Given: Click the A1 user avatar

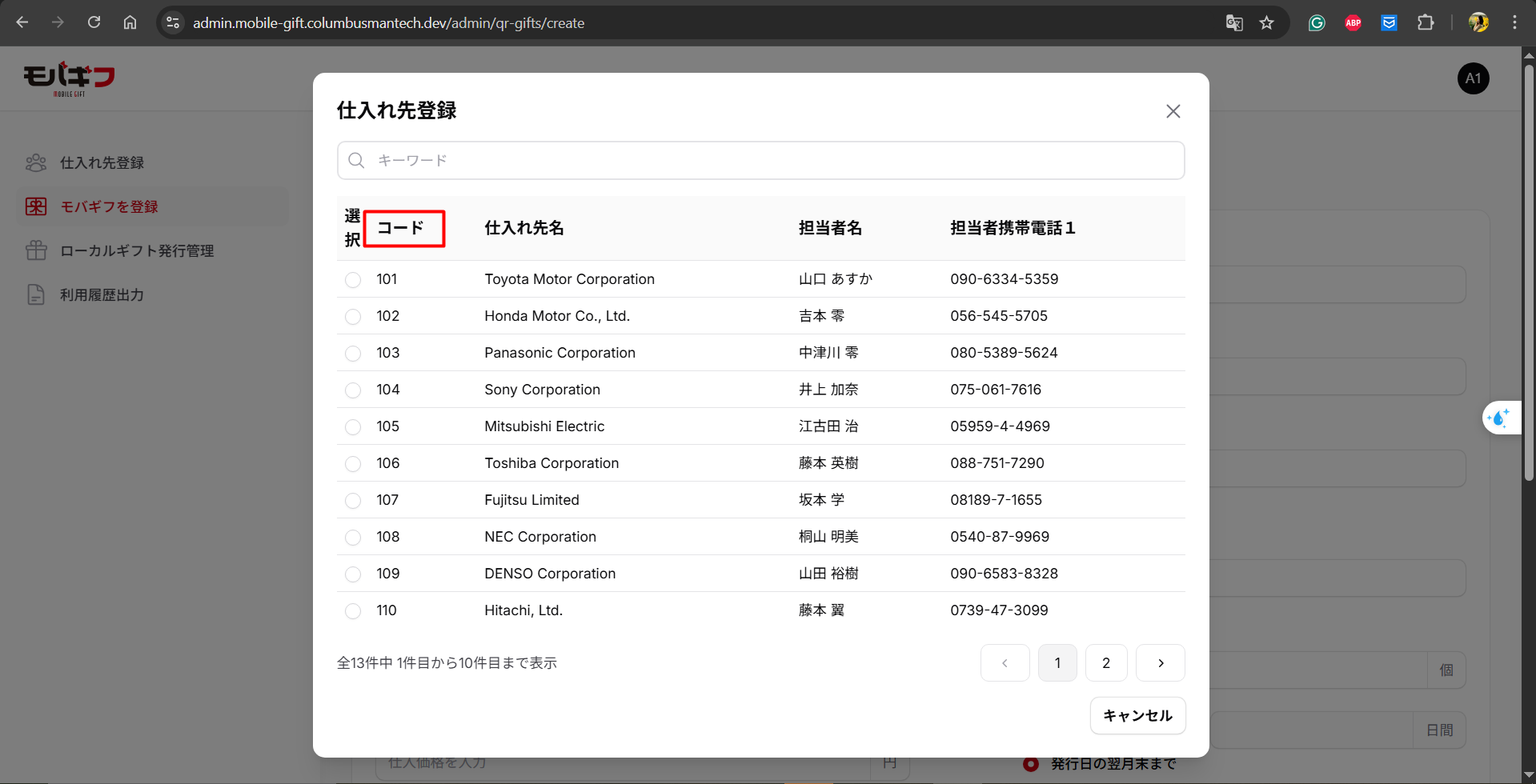Looking at the screenshot, I should tap(1473, 78).
